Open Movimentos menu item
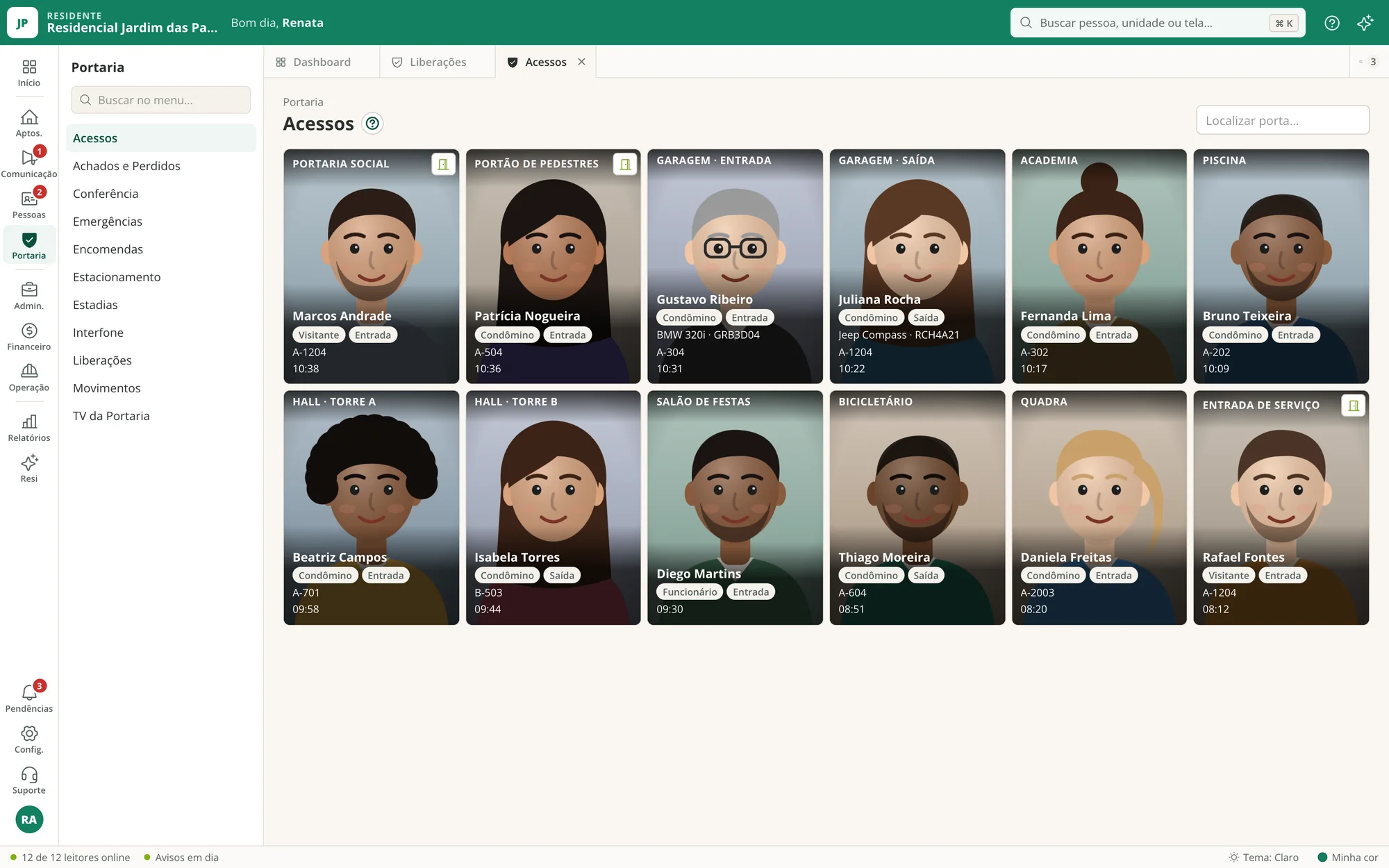 [161, 388]
